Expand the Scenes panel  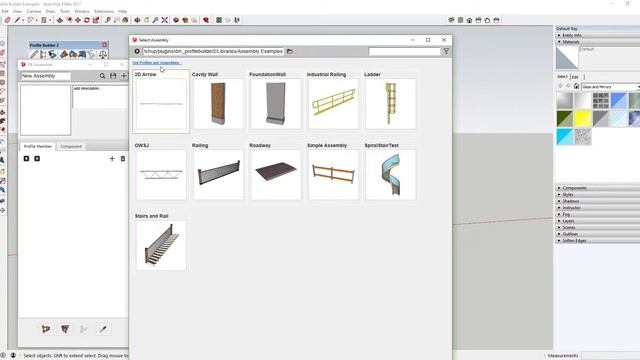598,227
